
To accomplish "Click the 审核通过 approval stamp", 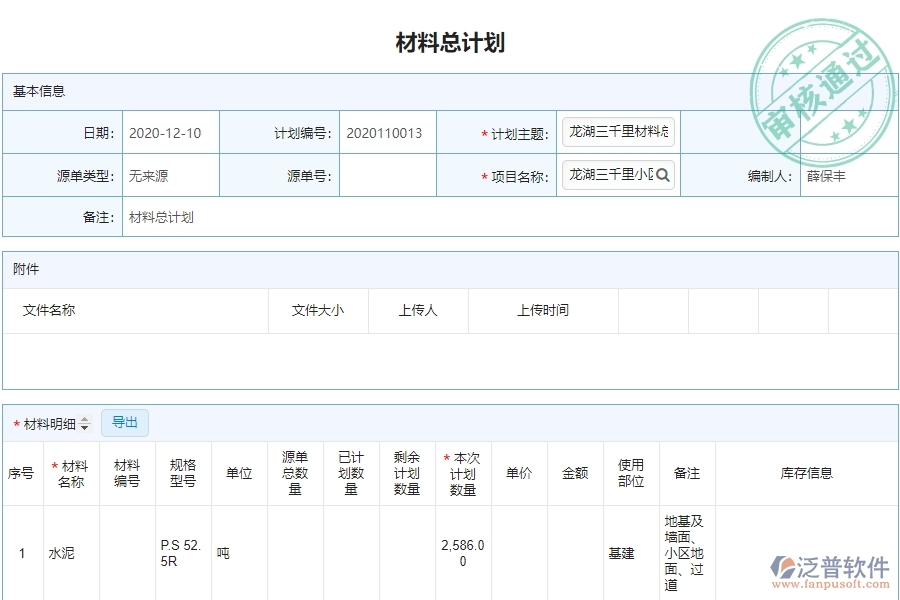I will coord(822,92).
